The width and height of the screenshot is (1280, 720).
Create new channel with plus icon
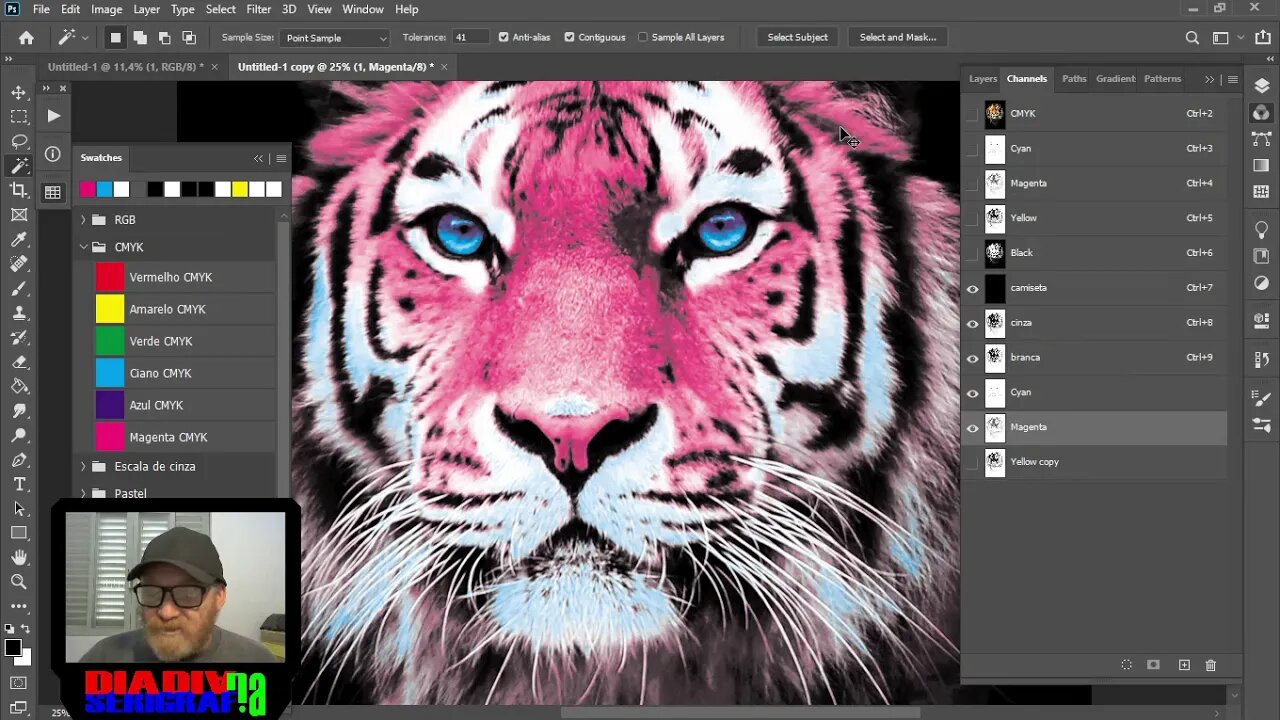pyautogui.click(x=1184, y=665)
